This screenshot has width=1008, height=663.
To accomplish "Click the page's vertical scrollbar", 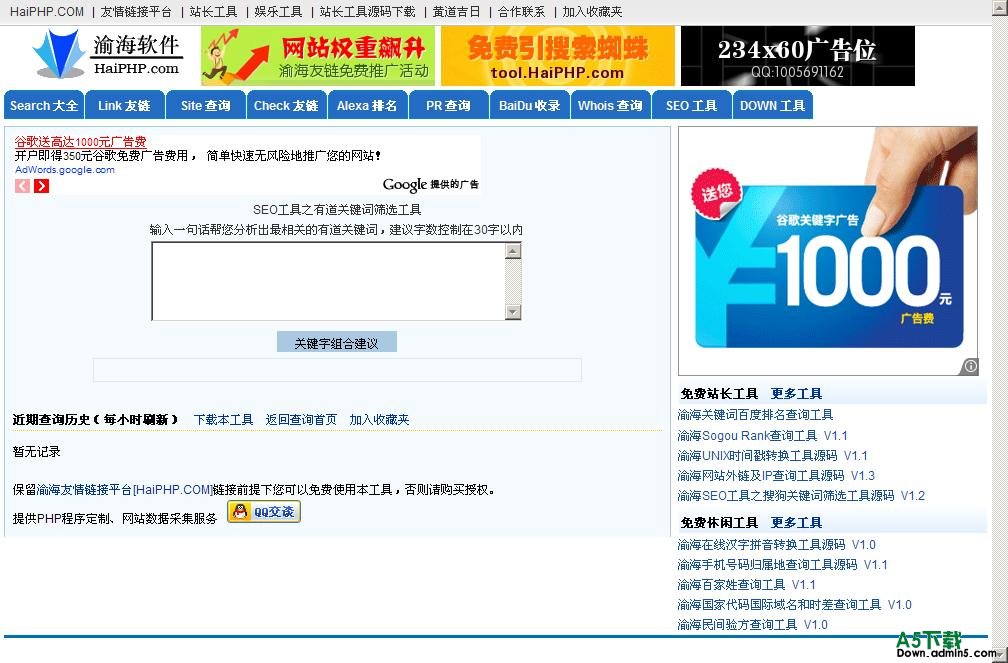I will pyautogui.click(x=1000, y=331).
